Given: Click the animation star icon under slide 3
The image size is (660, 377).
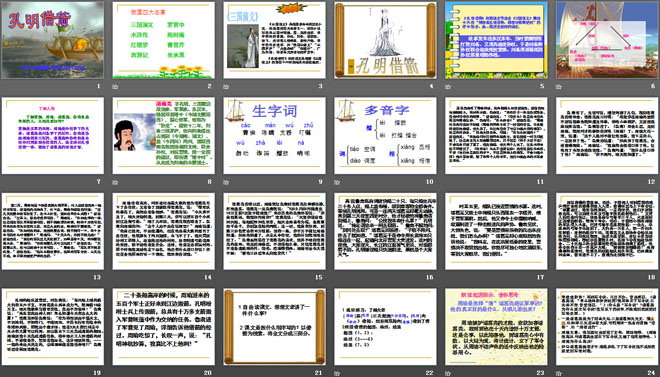Looking at the screenshot, I should pyautogui.click(x=226, y=87).
